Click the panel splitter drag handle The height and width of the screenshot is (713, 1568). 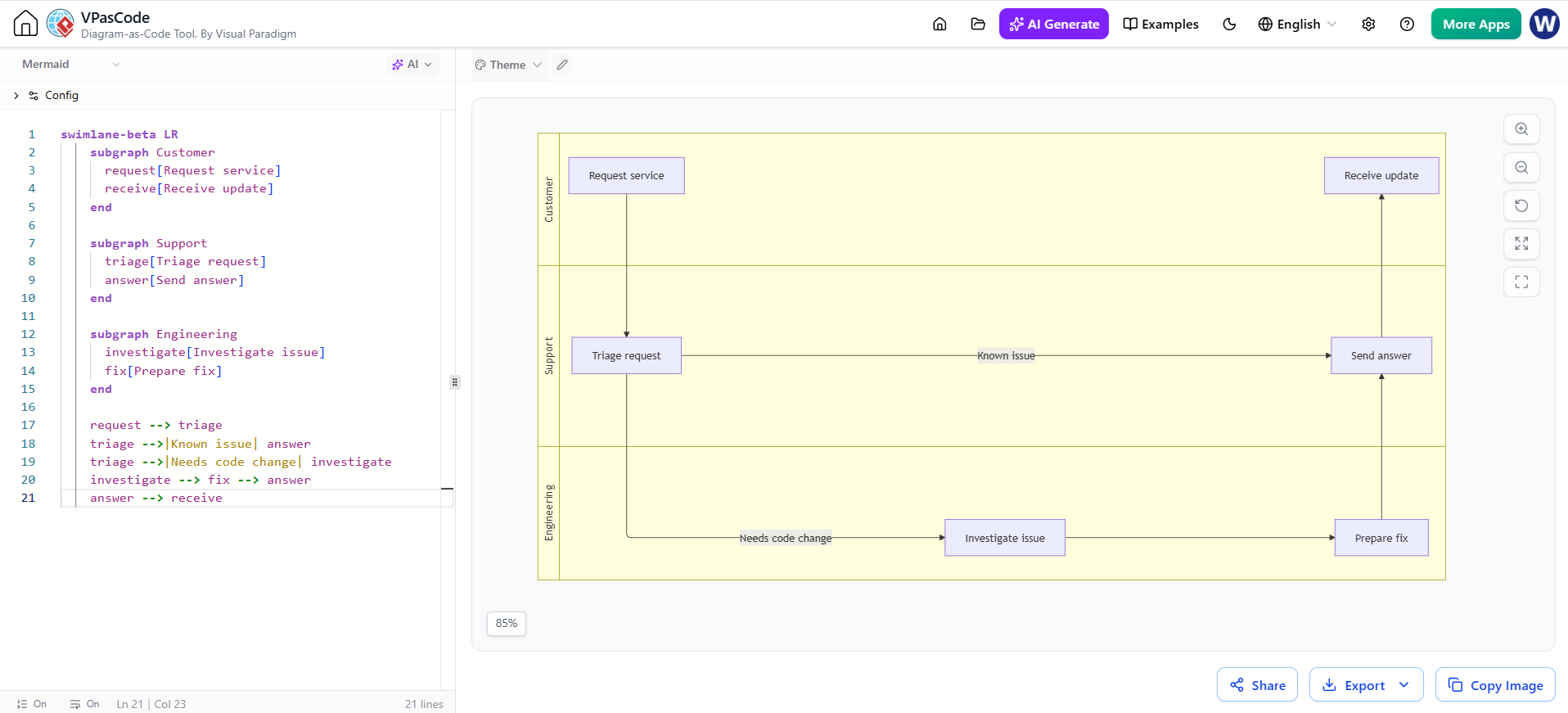[455, 382]
